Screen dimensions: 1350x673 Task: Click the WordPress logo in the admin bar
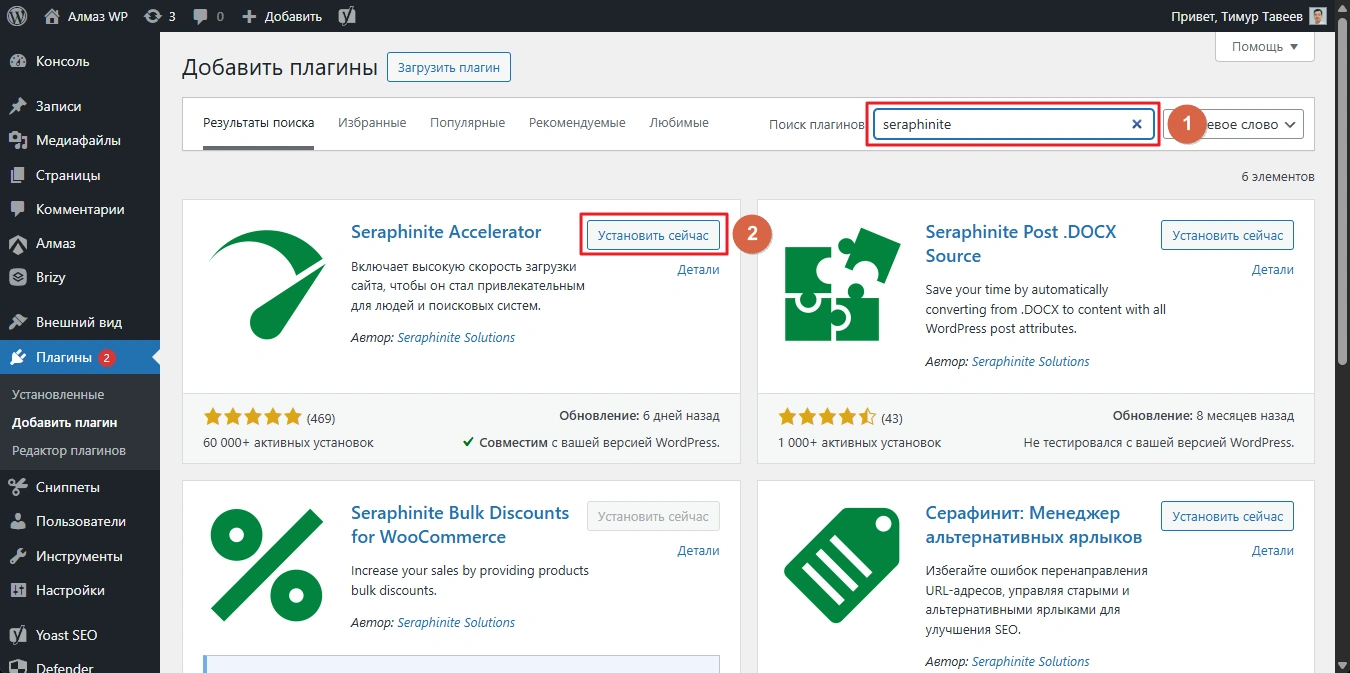[17, 16]
